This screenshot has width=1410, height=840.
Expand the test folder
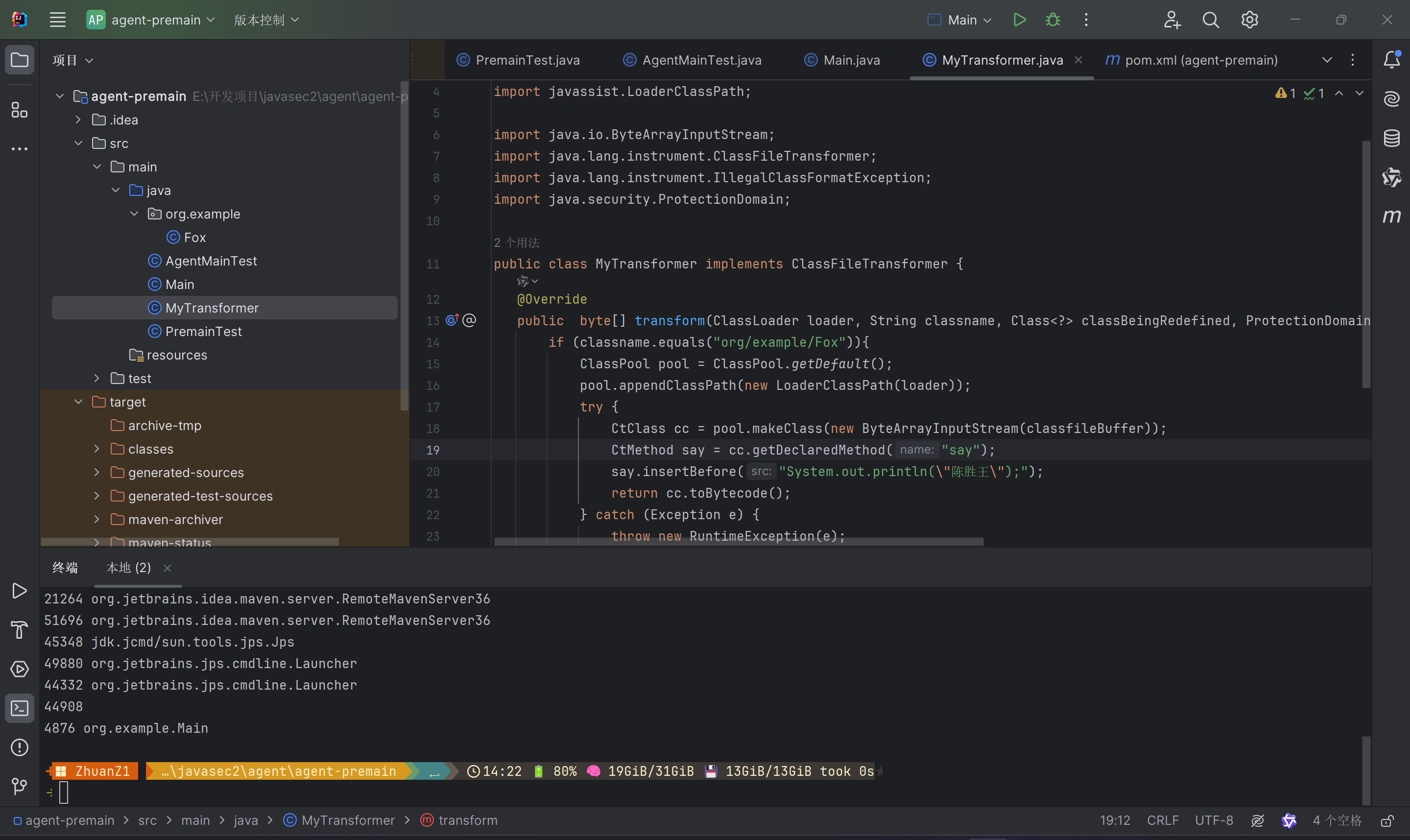click(97, 378)
